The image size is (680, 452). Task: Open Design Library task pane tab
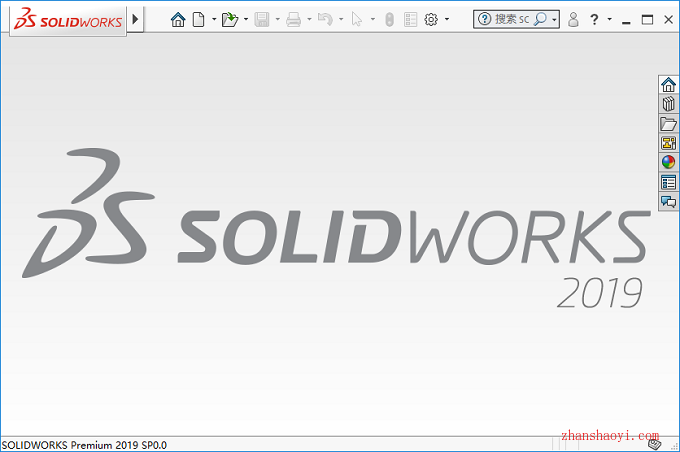tap(668, 104)
